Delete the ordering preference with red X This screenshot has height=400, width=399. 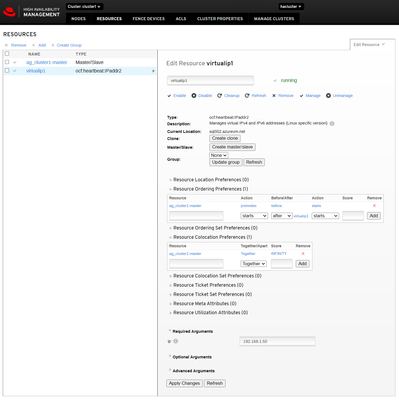click(374, 206)
